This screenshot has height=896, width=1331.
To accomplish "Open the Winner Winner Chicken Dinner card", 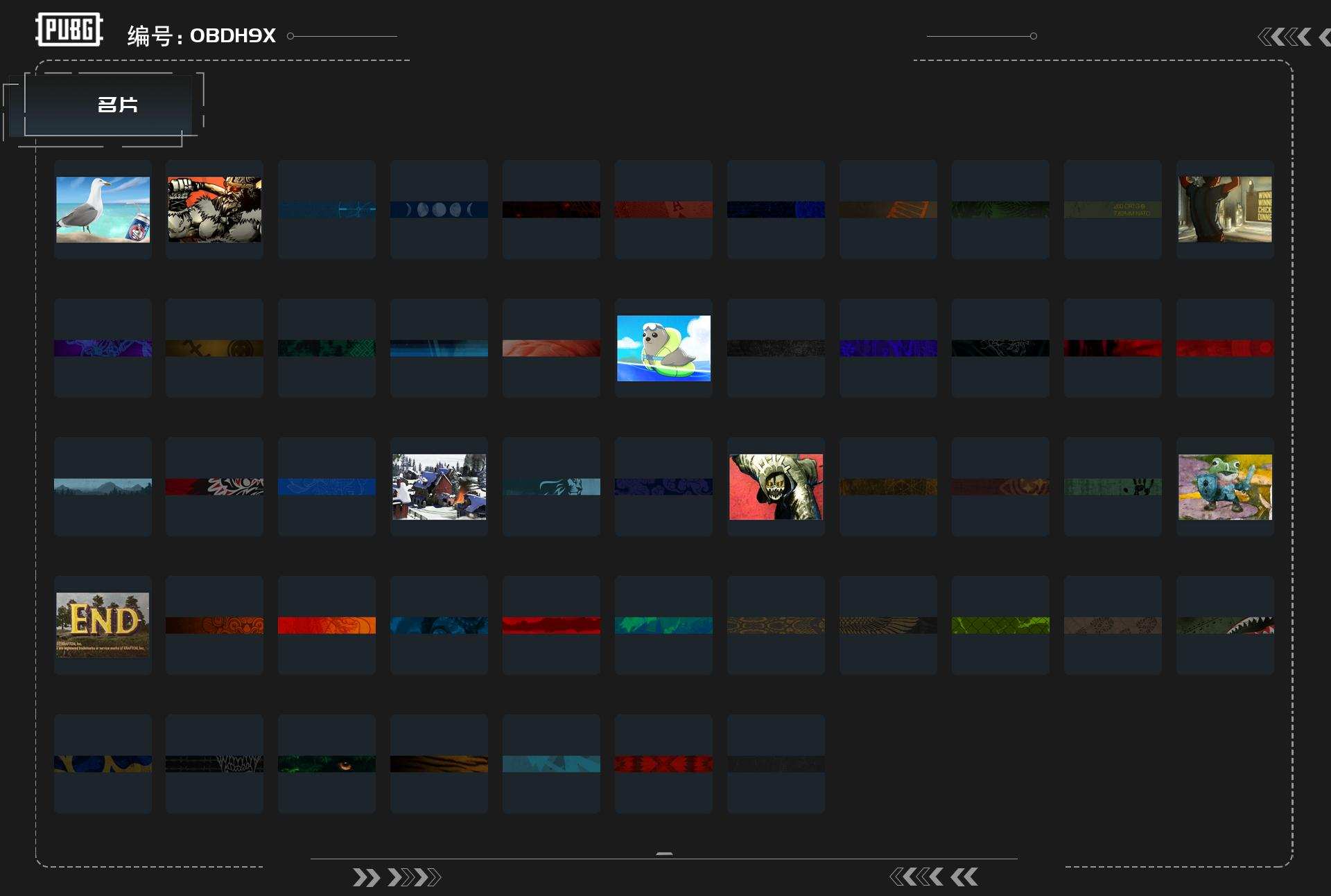I will 1225,209.
